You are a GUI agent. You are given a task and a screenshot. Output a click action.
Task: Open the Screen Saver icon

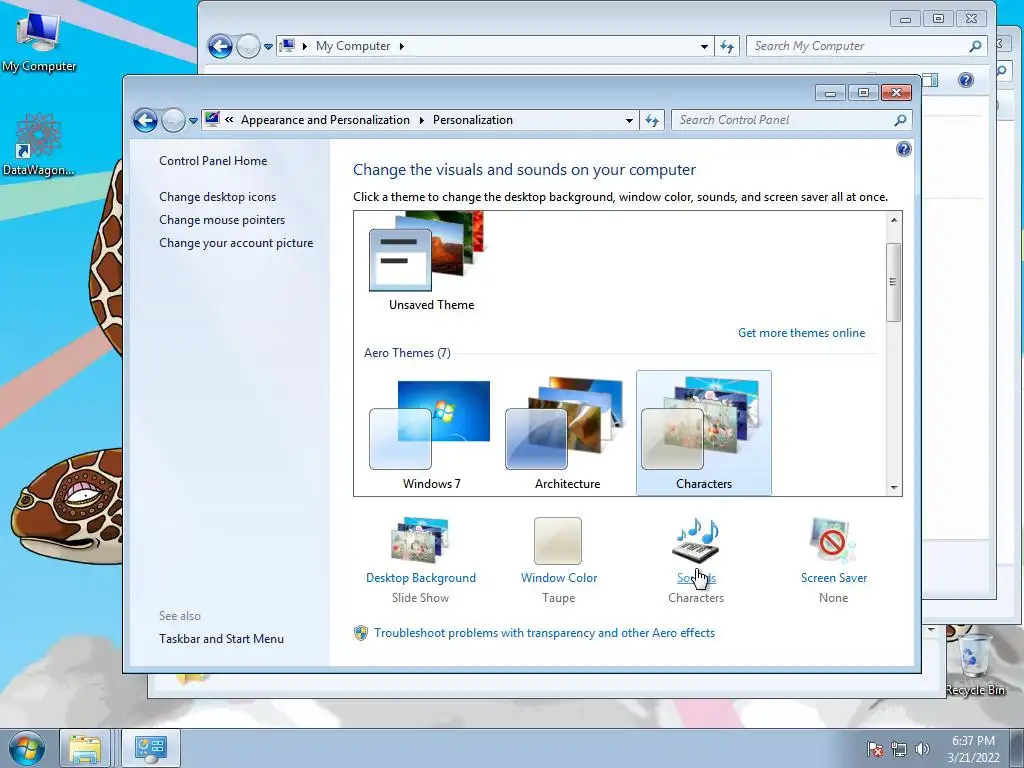833,541
